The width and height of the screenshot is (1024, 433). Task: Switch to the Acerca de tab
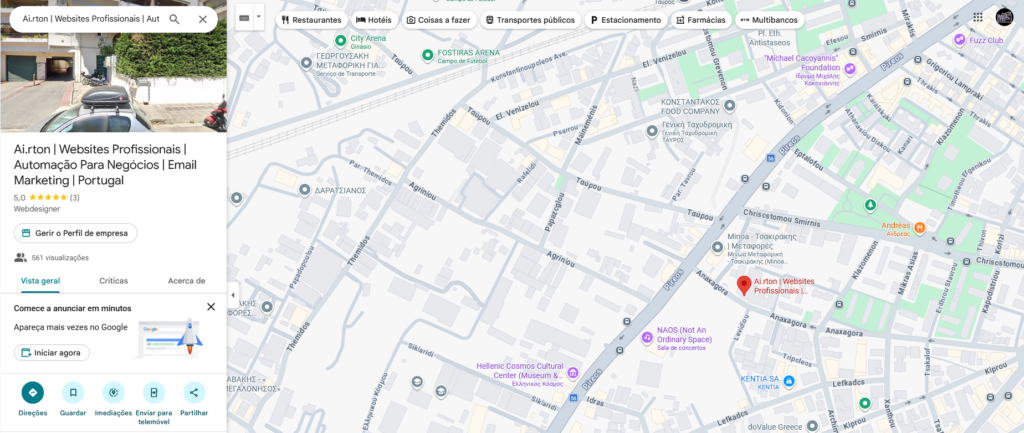point(187,281)
